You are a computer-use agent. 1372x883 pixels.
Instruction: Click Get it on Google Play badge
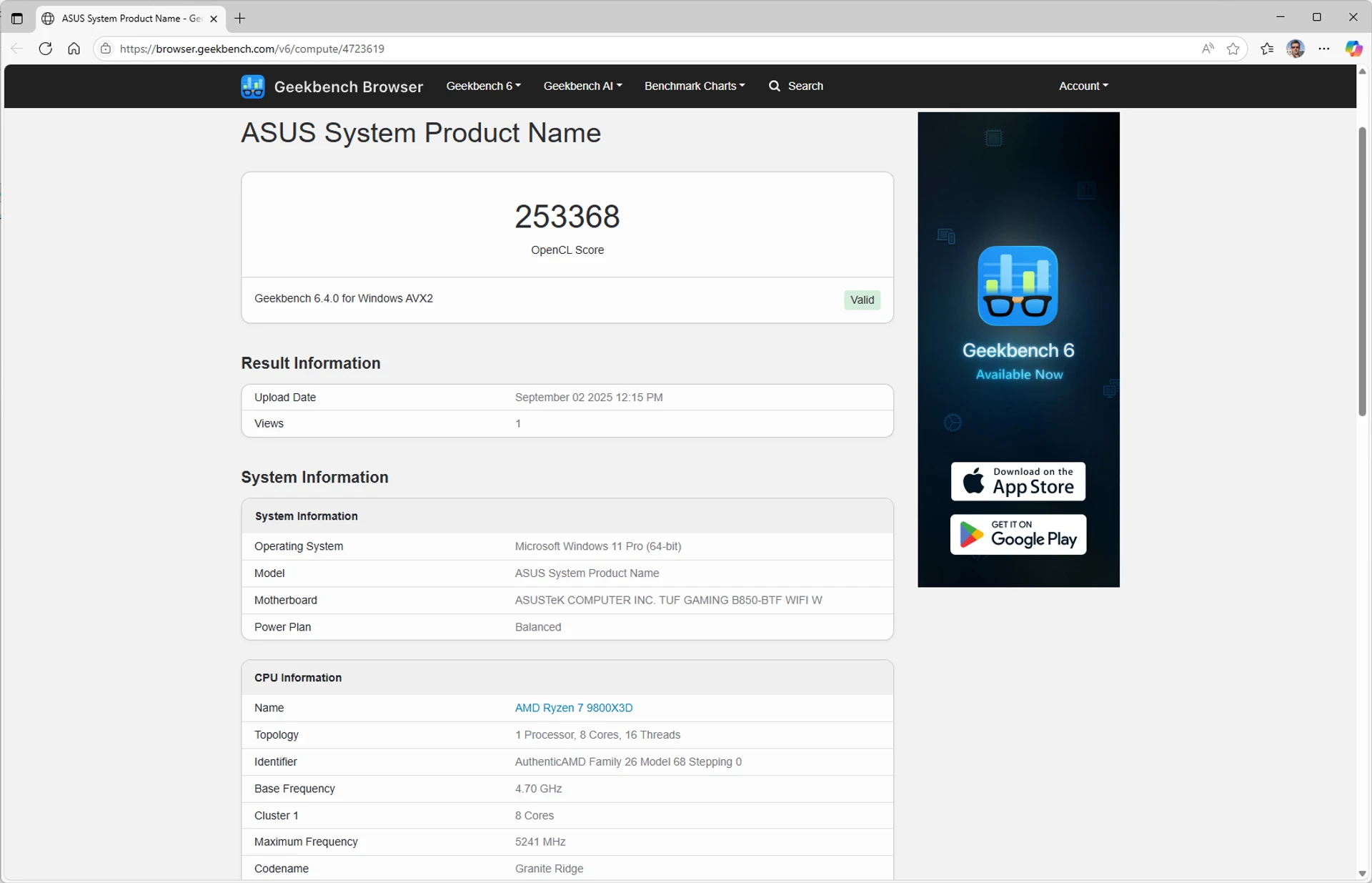[x=1018, y=534]
